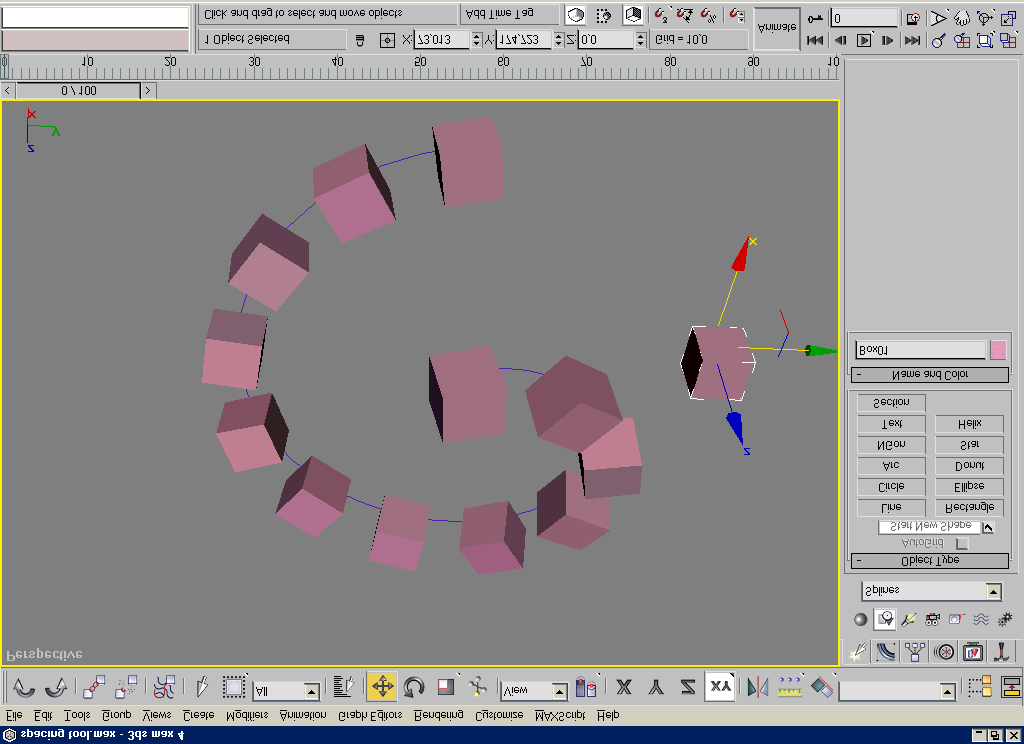Open the Modifiers menu
Screen dimensions: 1024x744
coord(247,715)
